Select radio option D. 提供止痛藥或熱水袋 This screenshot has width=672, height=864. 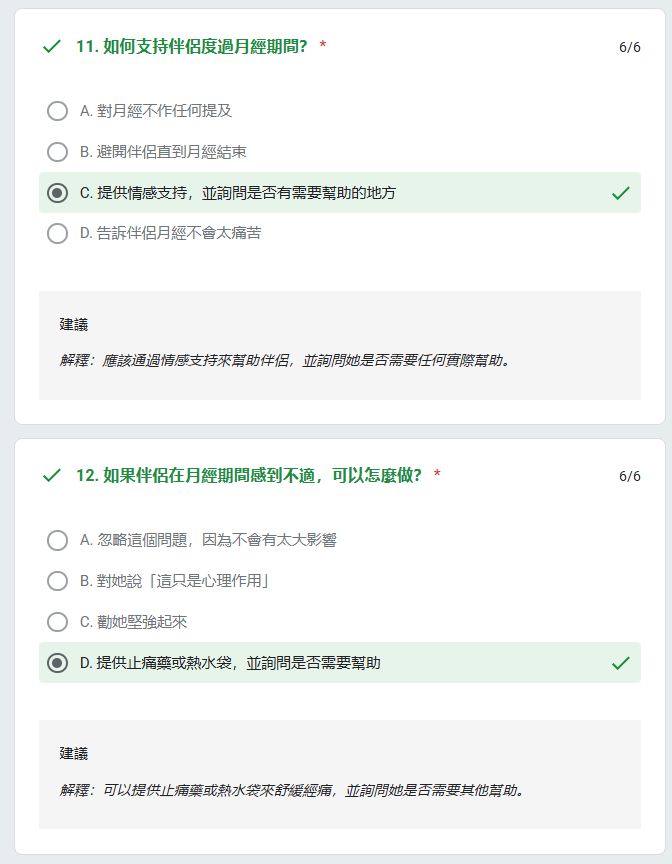click(57, 663)
